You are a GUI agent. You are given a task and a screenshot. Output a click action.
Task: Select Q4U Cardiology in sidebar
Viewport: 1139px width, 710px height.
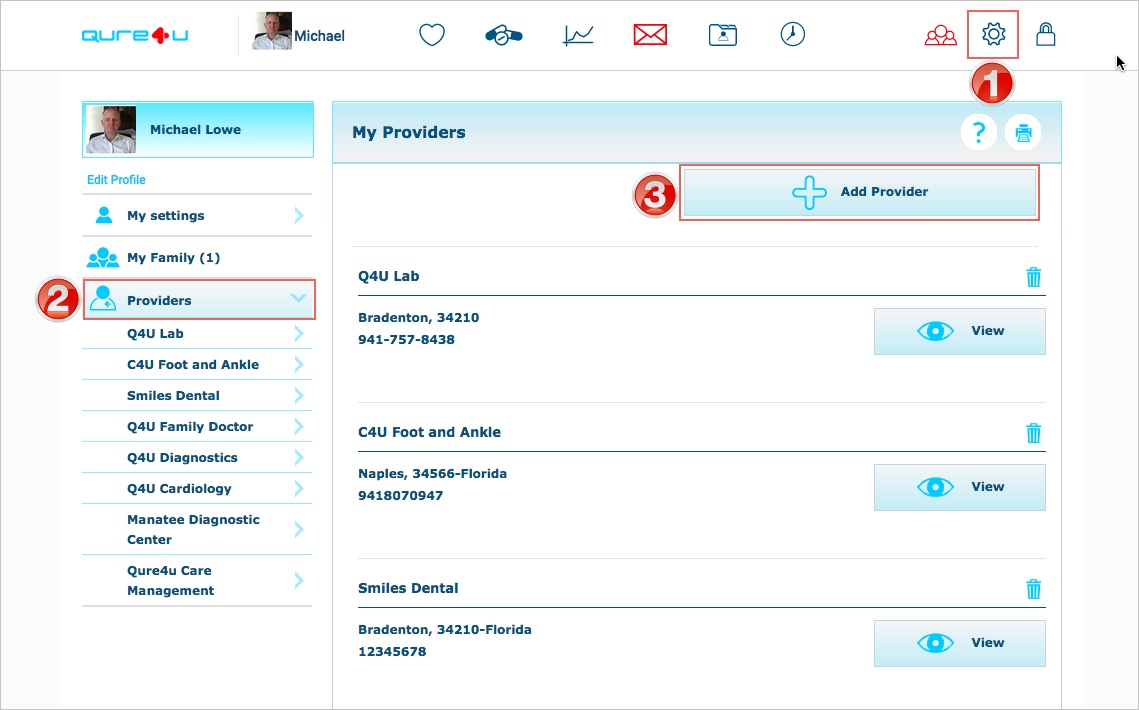coord(197,488)
